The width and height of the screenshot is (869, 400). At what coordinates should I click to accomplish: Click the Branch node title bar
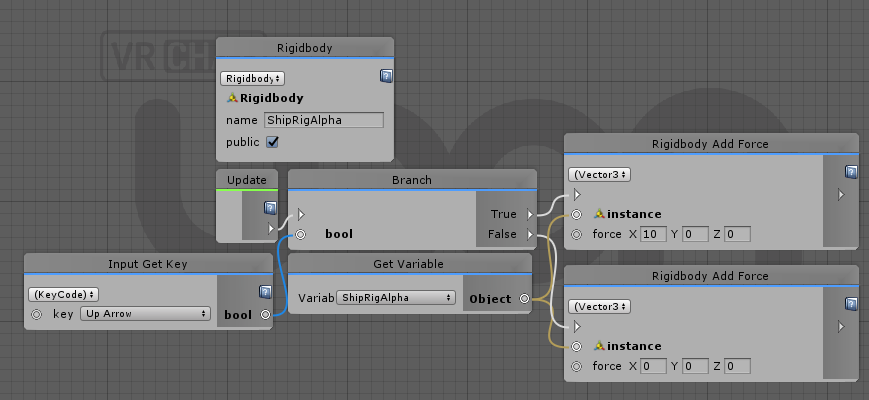412,180
